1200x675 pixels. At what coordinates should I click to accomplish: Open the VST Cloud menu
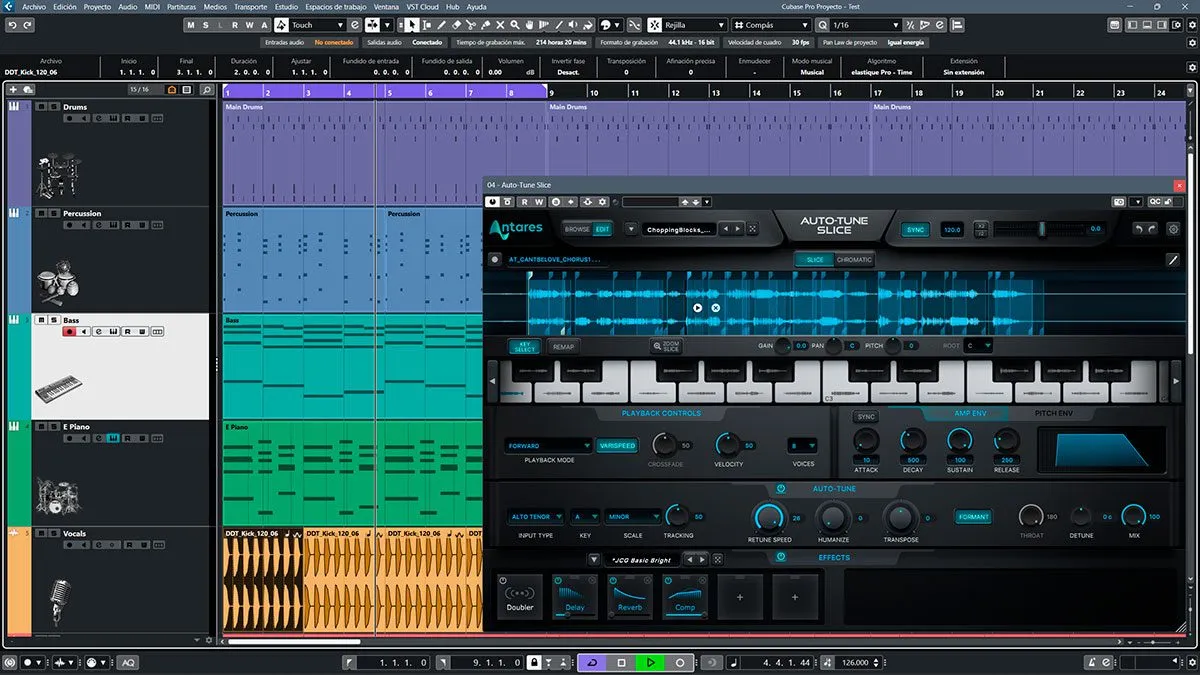424,6
